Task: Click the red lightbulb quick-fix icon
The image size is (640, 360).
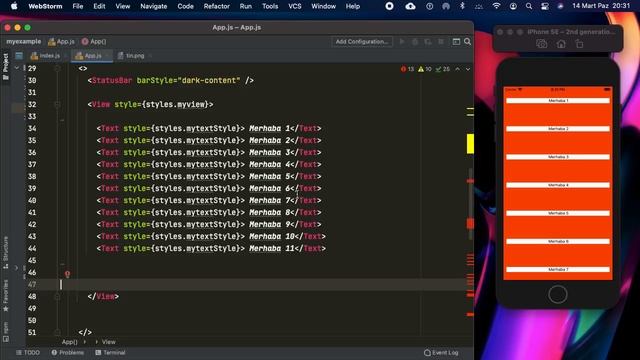Action: pos(67,274)
